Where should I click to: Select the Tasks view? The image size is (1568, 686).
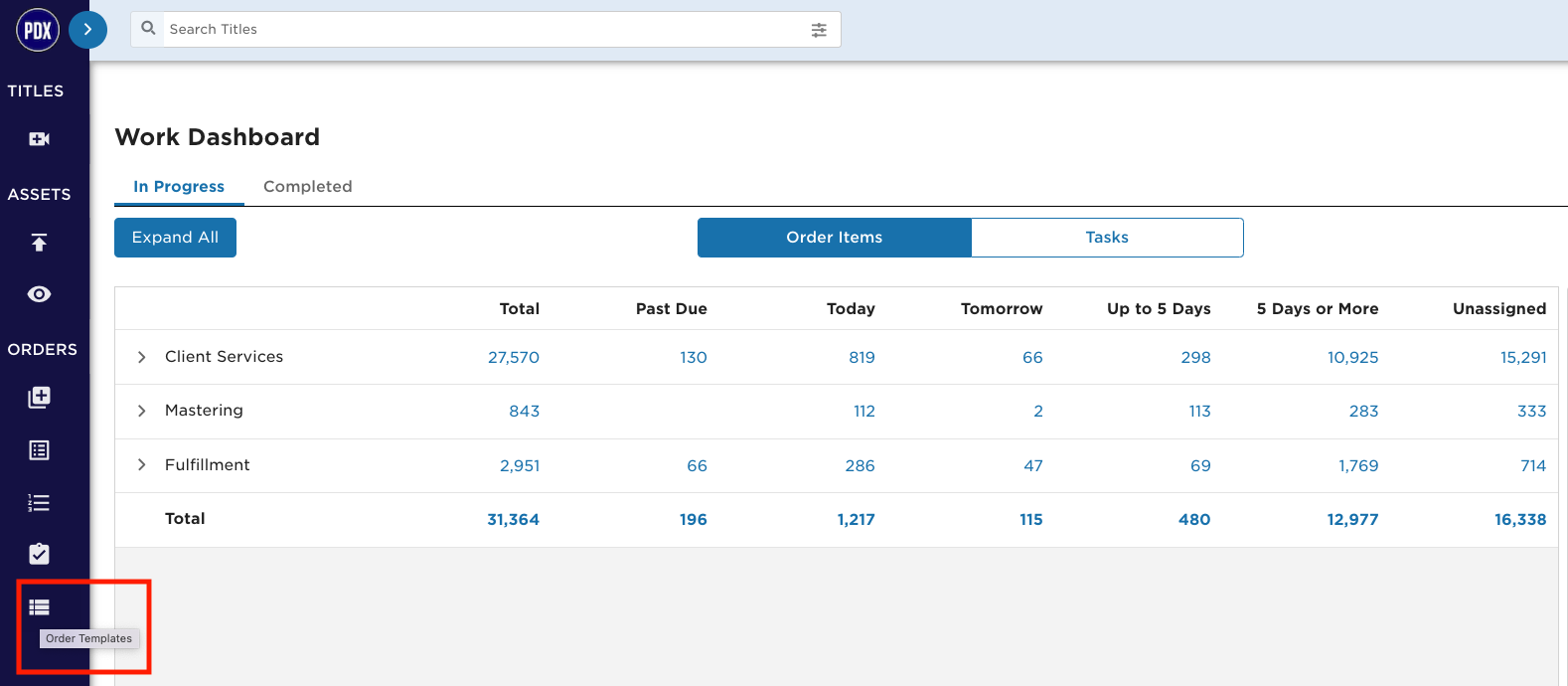[1107, 238]
